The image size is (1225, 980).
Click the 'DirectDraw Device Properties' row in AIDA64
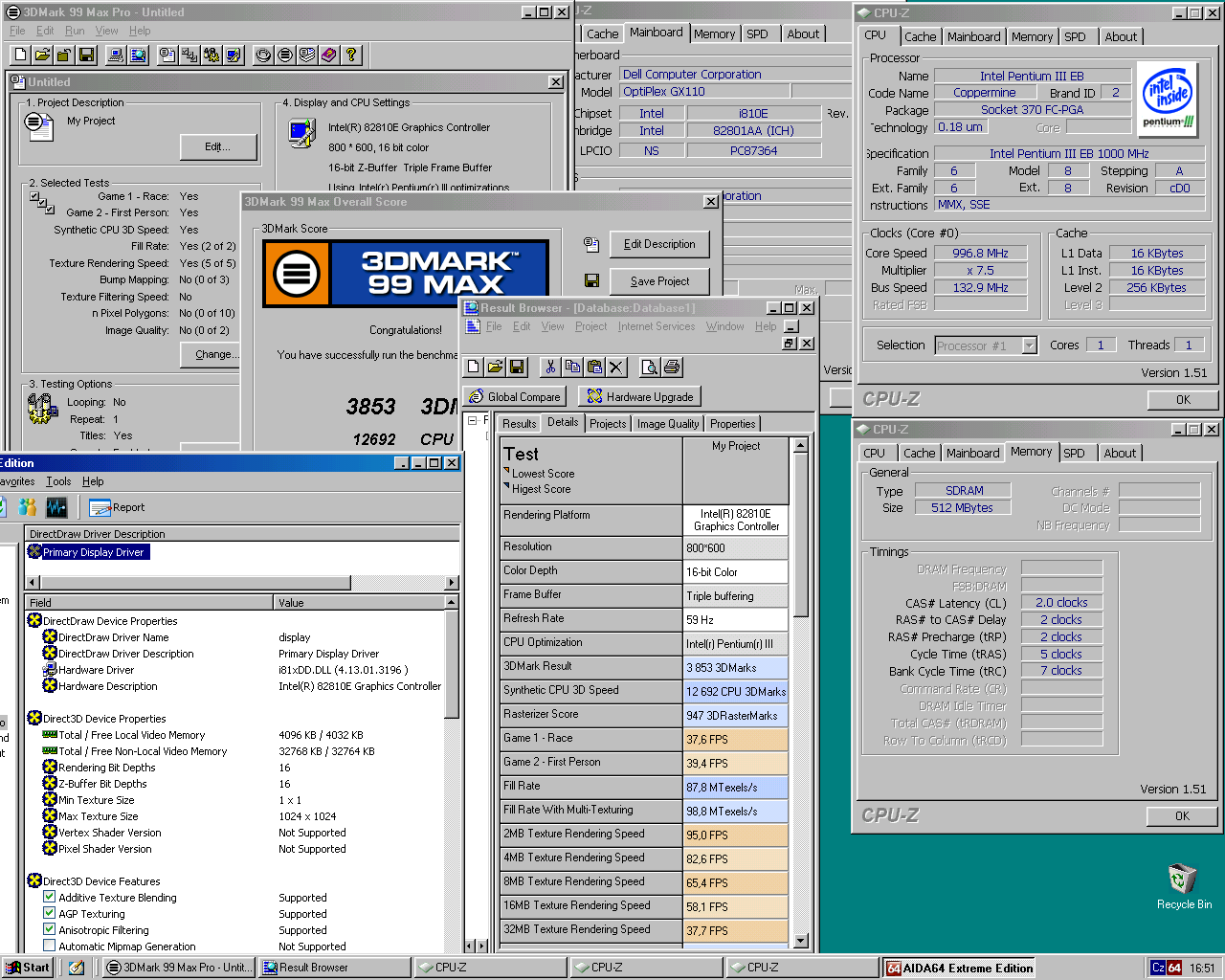(110, 621)
